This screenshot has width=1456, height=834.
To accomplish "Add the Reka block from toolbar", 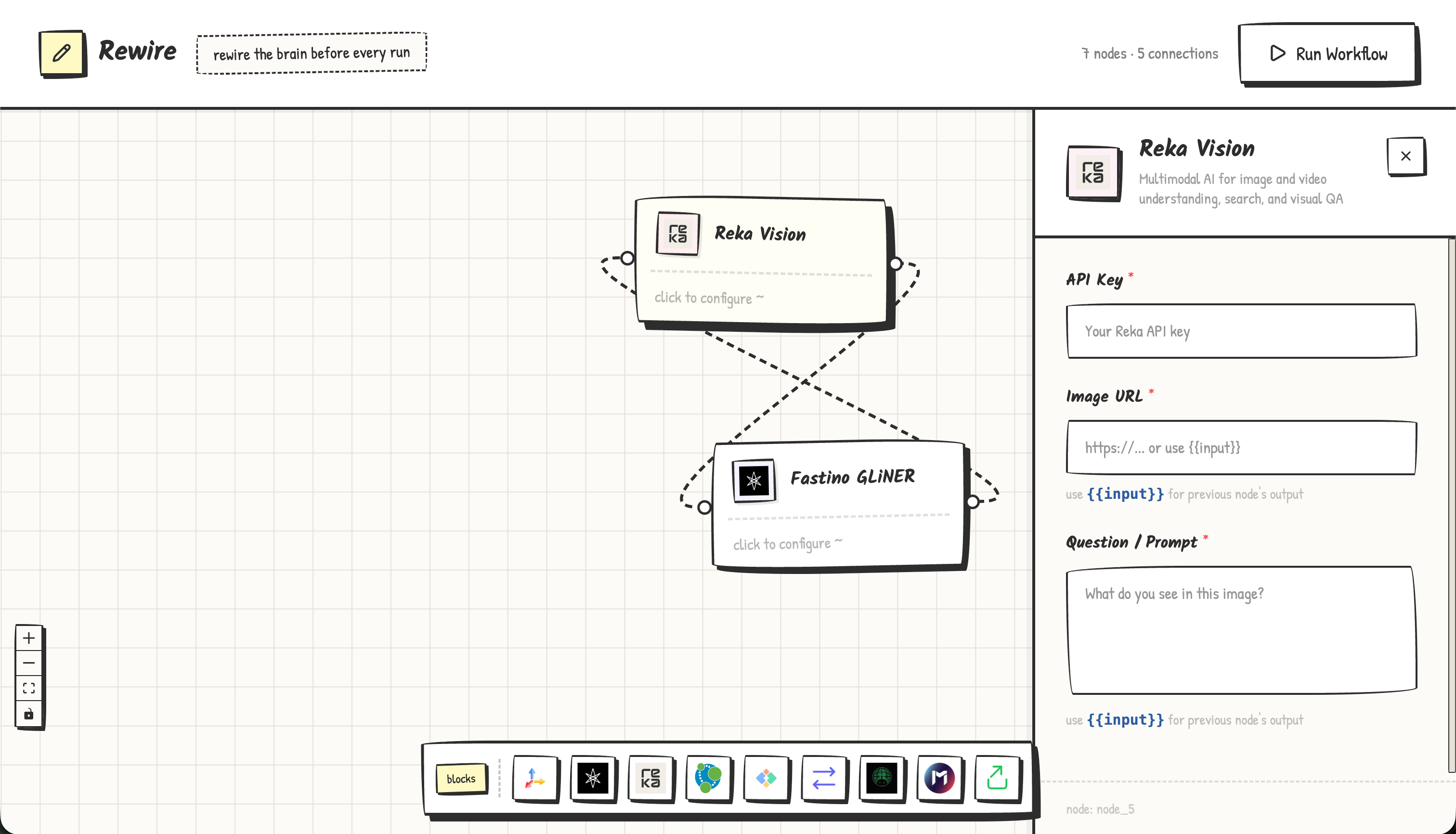I will click(x=650, y=778).
